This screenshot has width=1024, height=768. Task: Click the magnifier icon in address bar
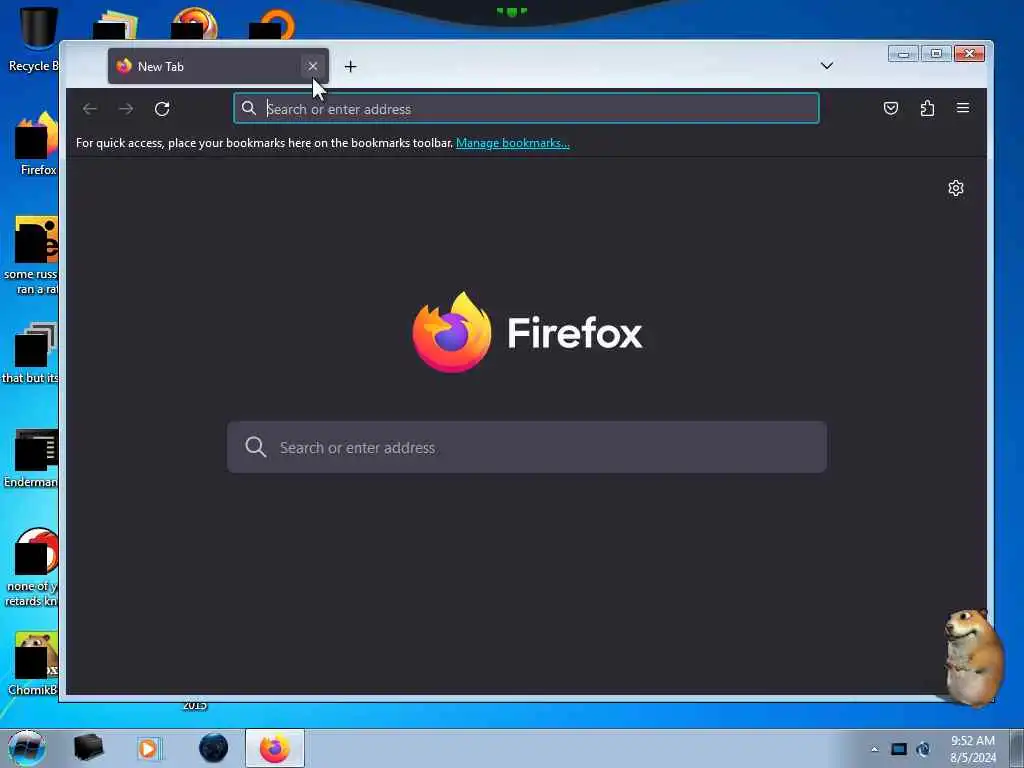249,108
